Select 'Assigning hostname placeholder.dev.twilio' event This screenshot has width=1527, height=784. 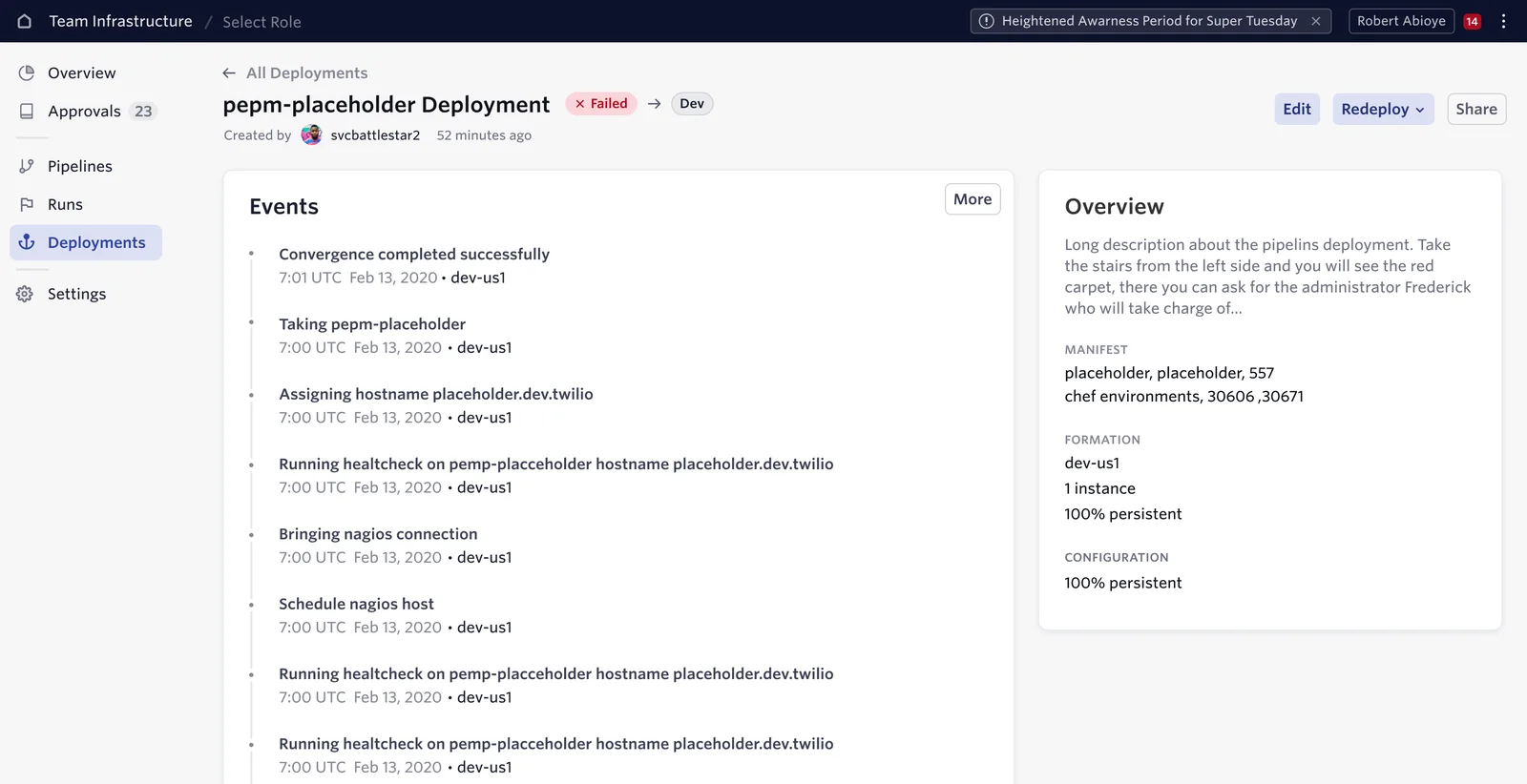(x=436, y=394)
